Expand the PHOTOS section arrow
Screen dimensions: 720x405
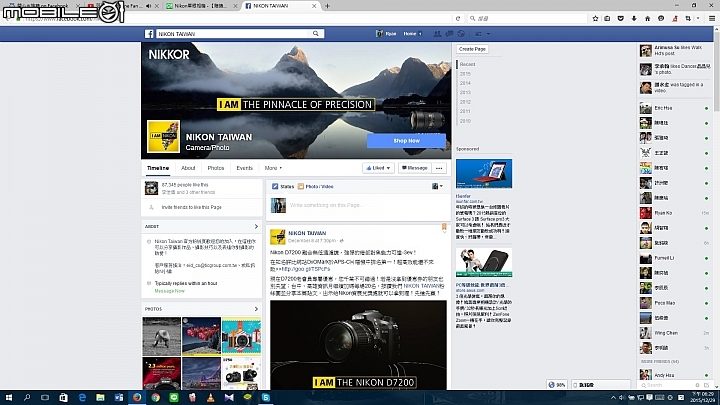pos(256,309)
